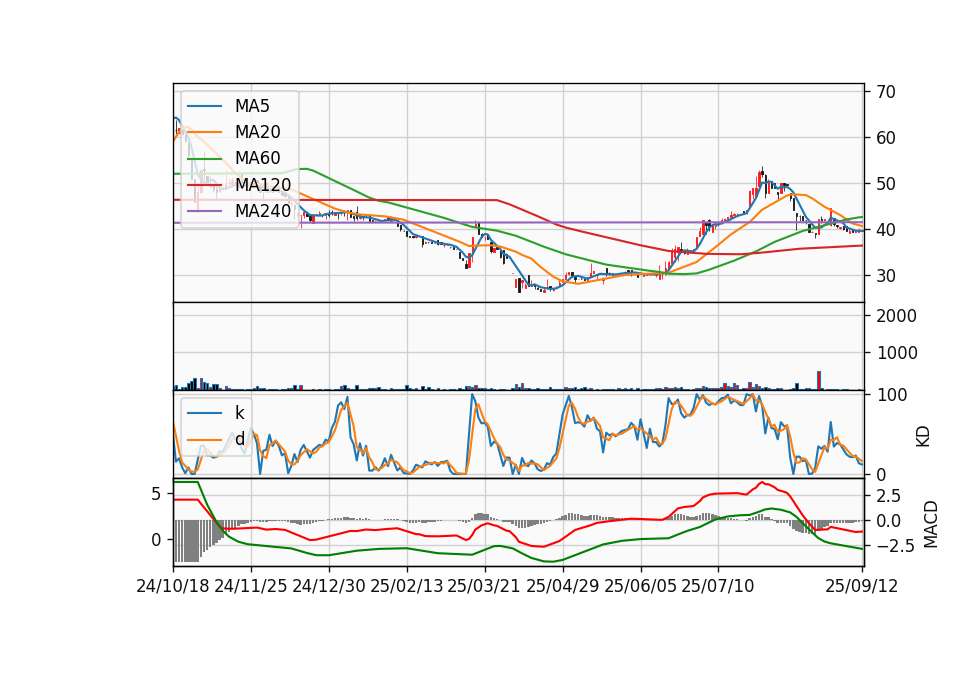Click the orange MA20 legend line sample
This screenshot has height=690, width=960.
tap(204, 132)
